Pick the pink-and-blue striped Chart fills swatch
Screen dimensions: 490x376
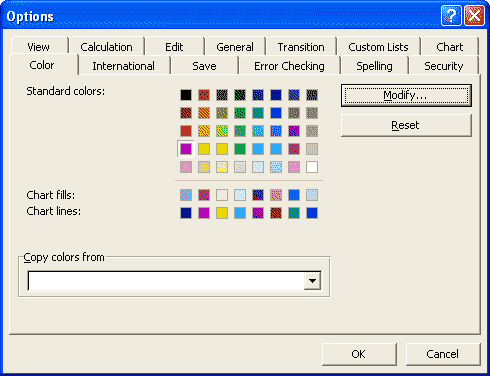186,195
